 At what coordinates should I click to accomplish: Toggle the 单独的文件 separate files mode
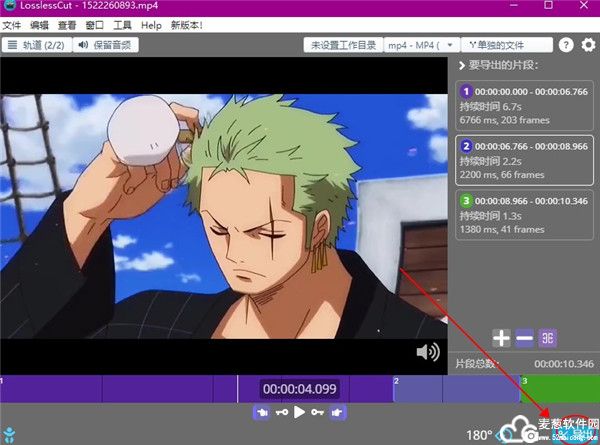(x=507, y=45)
